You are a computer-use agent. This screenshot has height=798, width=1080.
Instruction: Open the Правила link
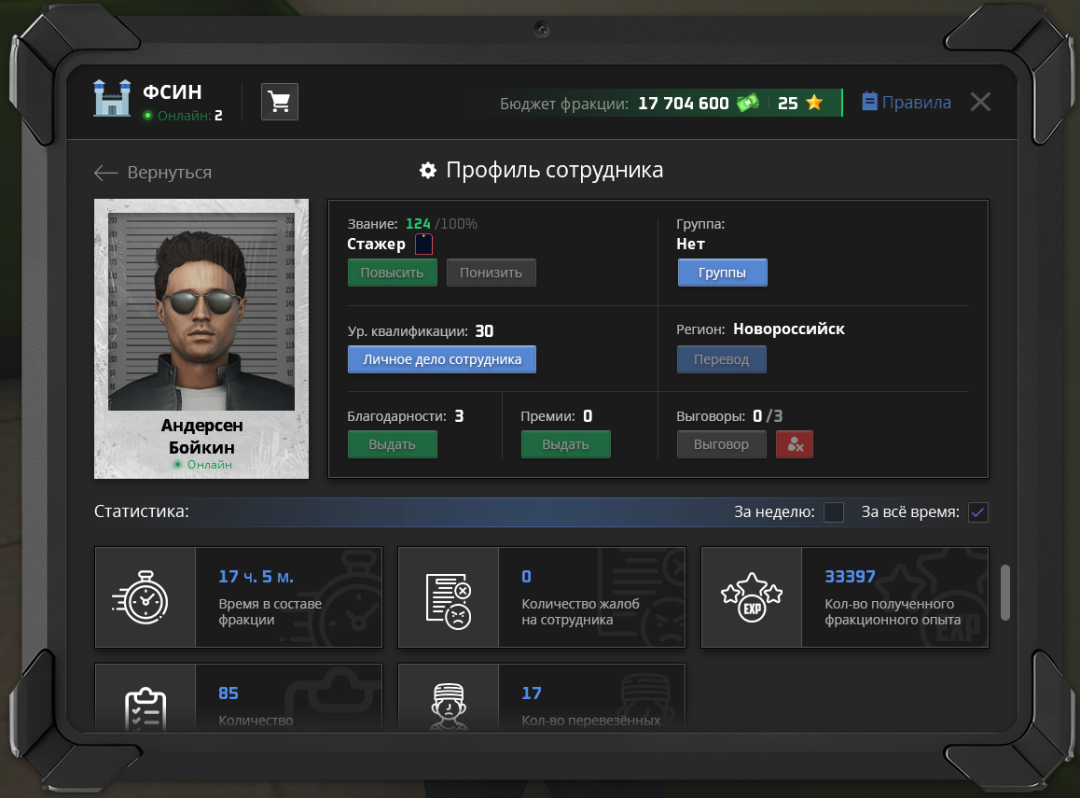tap(906, 102)
